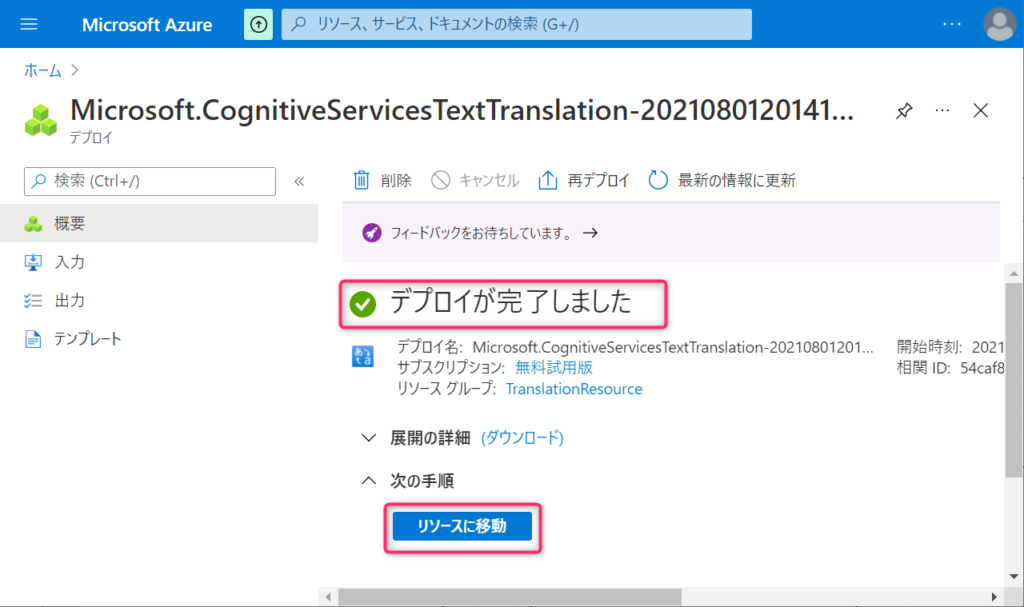This screenshot has height=607, width=1024.
Task: Click the 開始時刻 start time text
Action: point(950,347)
